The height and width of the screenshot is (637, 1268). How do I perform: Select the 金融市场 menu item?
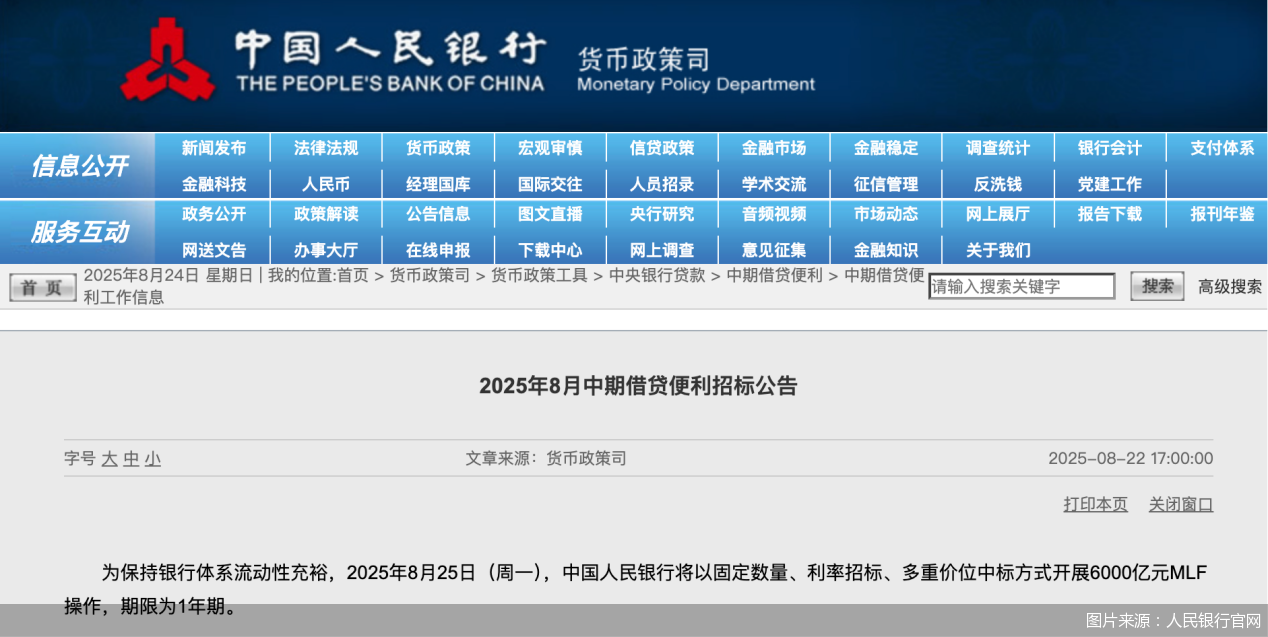[774, 148]
